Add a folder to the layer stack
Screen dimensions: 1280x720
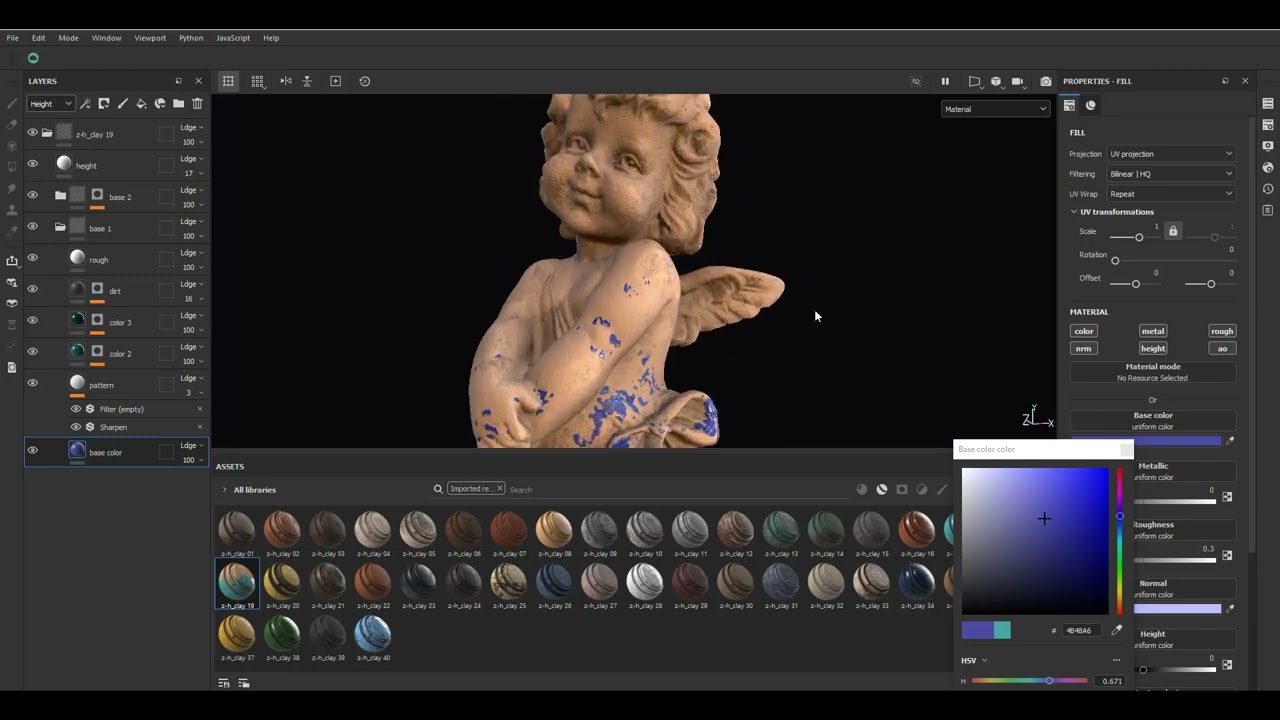tap(178, 103)
